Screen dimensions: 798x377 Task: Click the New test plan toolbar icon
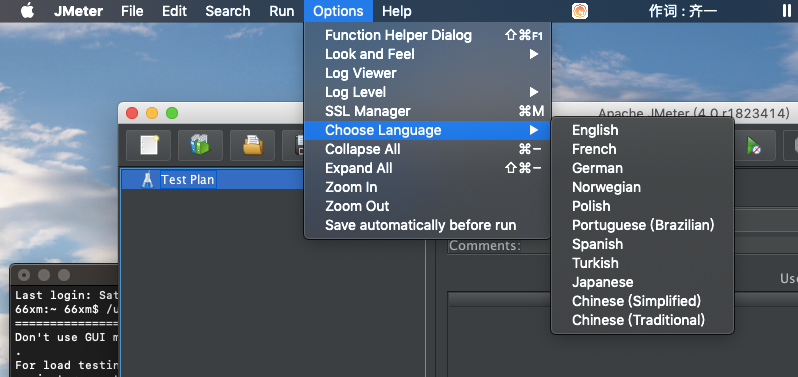tap(149, 146)
